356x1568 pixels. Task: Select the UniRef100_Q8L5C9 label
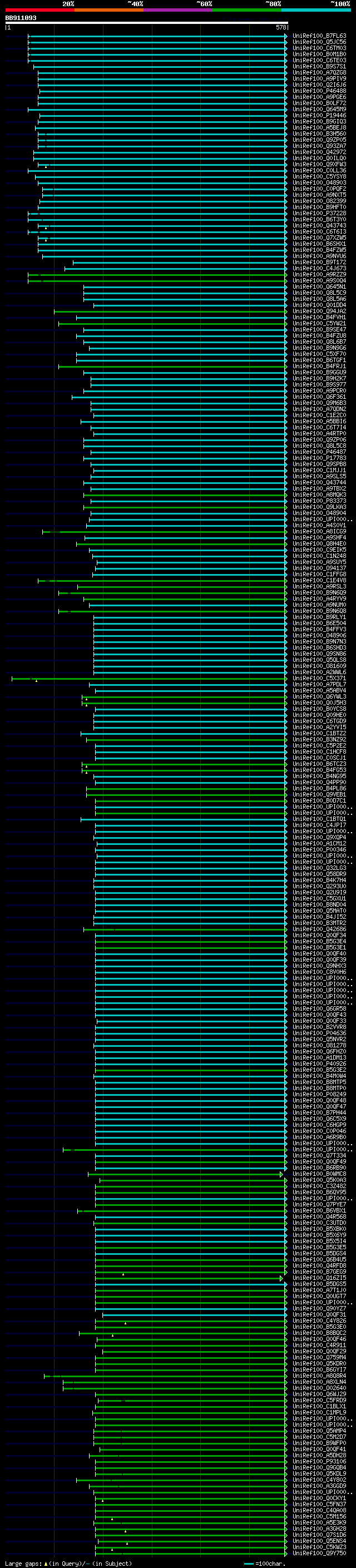[x=319, y=293]
